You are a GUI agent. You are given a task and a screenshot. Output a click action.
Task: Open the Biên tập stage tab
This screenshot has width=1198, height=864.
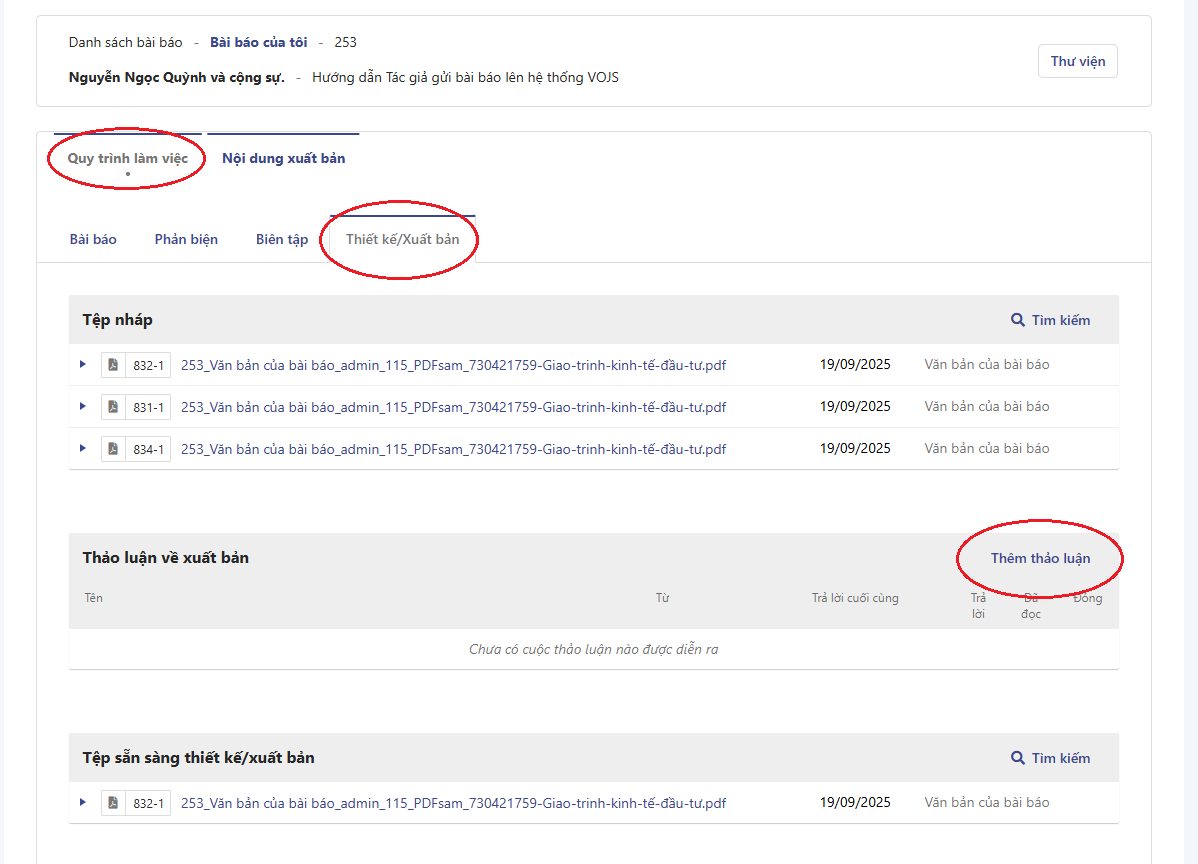coord(282,239)
